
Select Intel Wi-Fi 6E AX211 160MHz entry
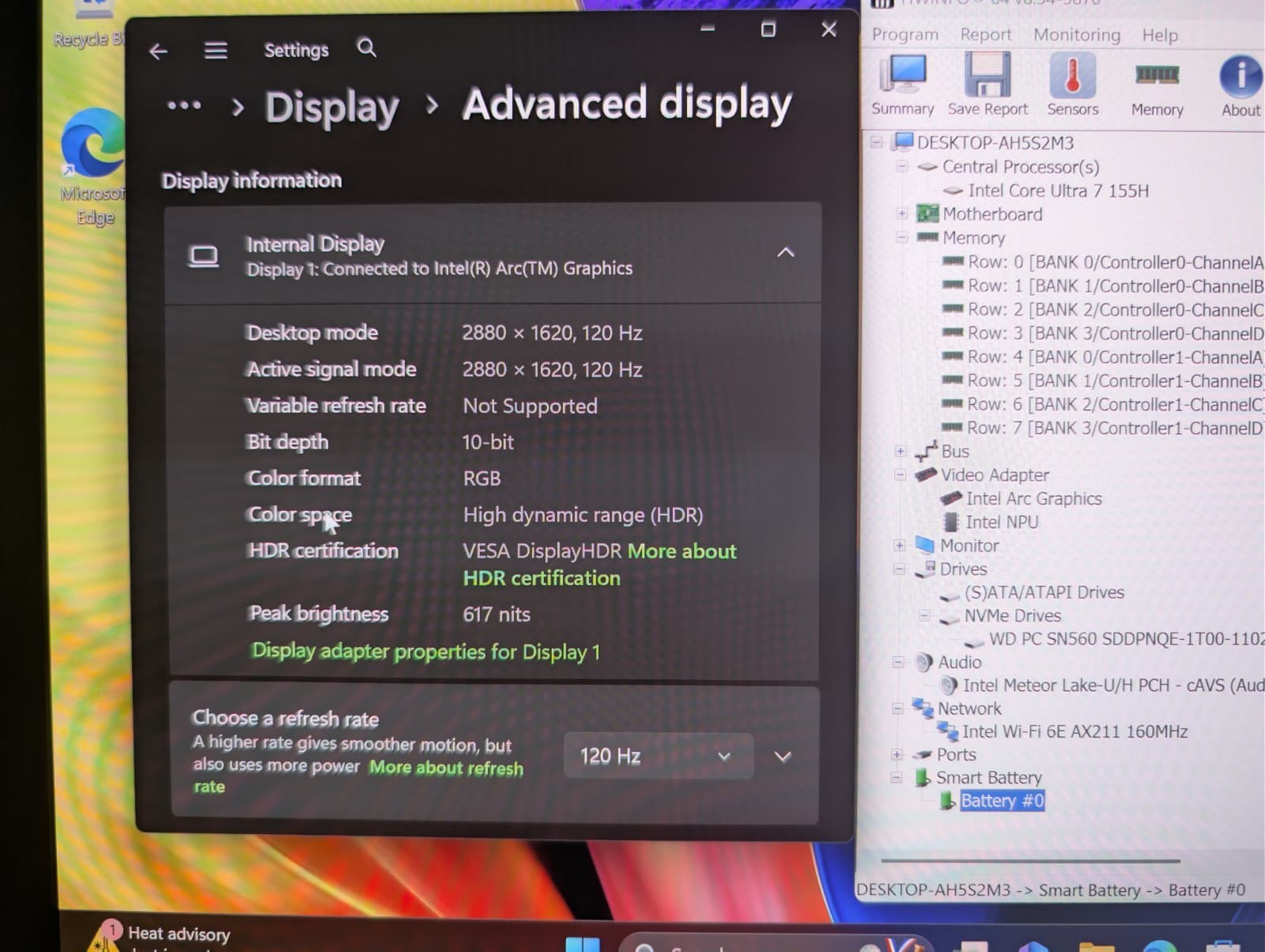(1074, 732)
